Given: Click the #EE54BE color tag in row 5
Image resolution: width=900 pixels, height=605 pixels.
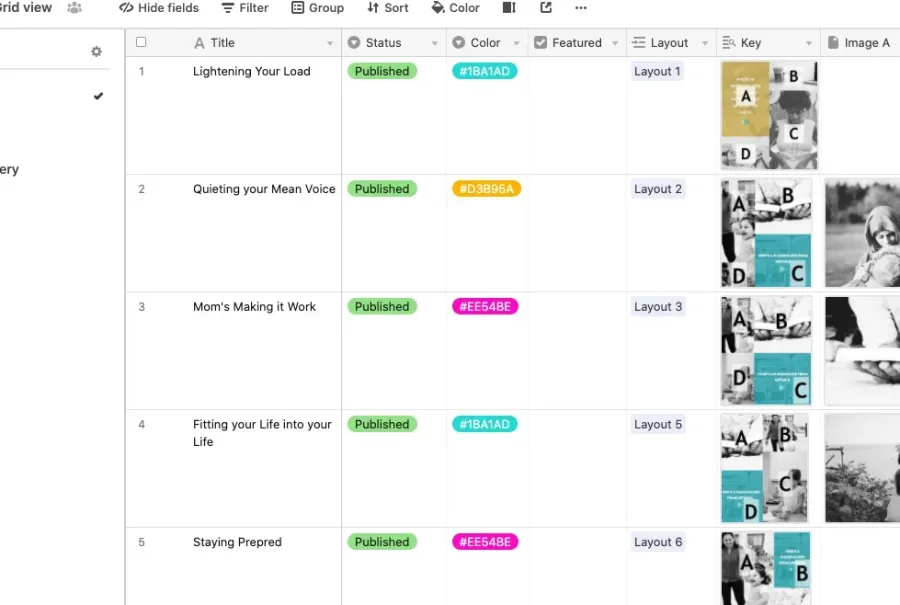Looking at the screenshot, I should pyautogui.click(x=485, y=542).
